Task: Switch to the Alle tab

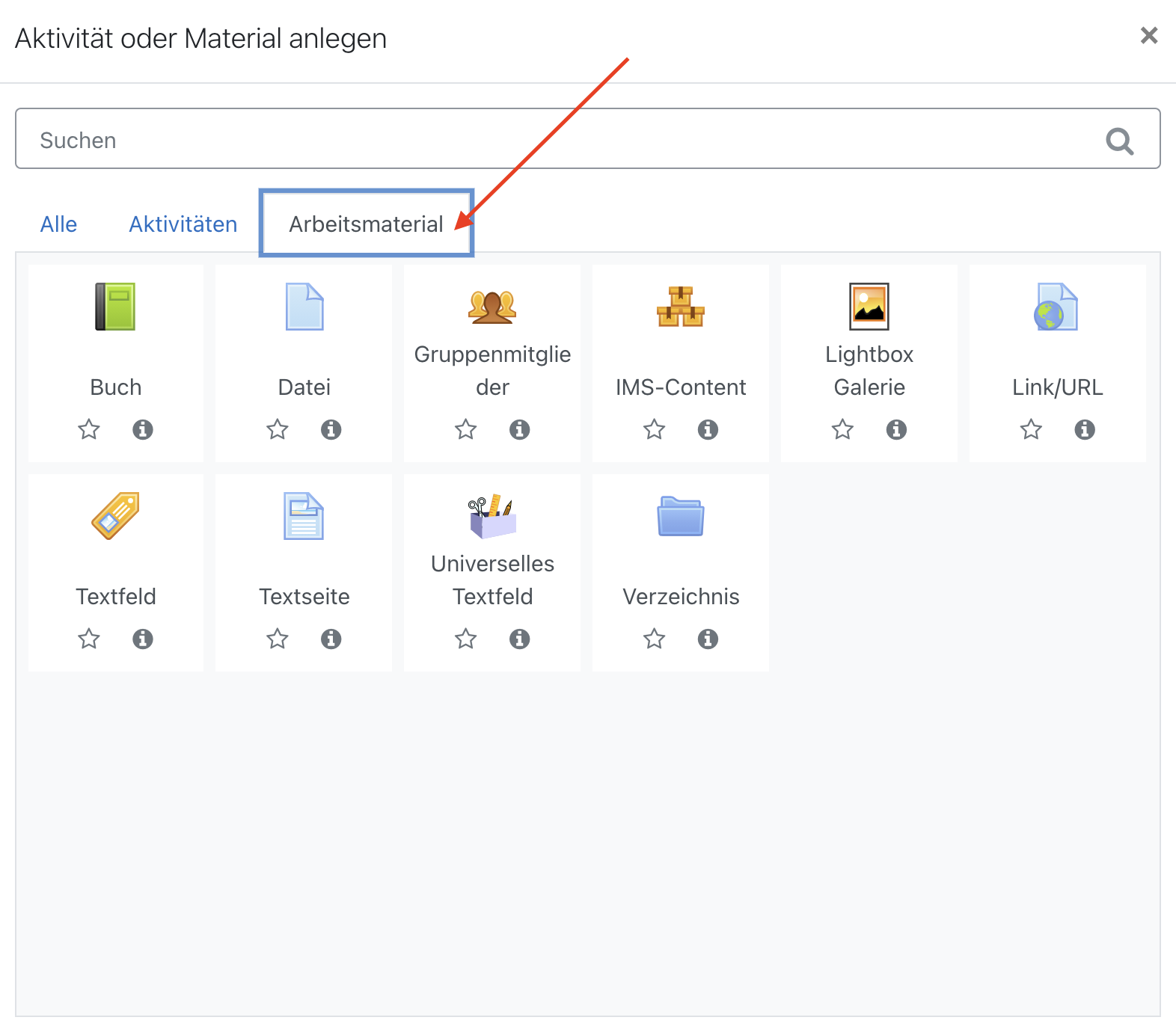Action: point(58,224)
